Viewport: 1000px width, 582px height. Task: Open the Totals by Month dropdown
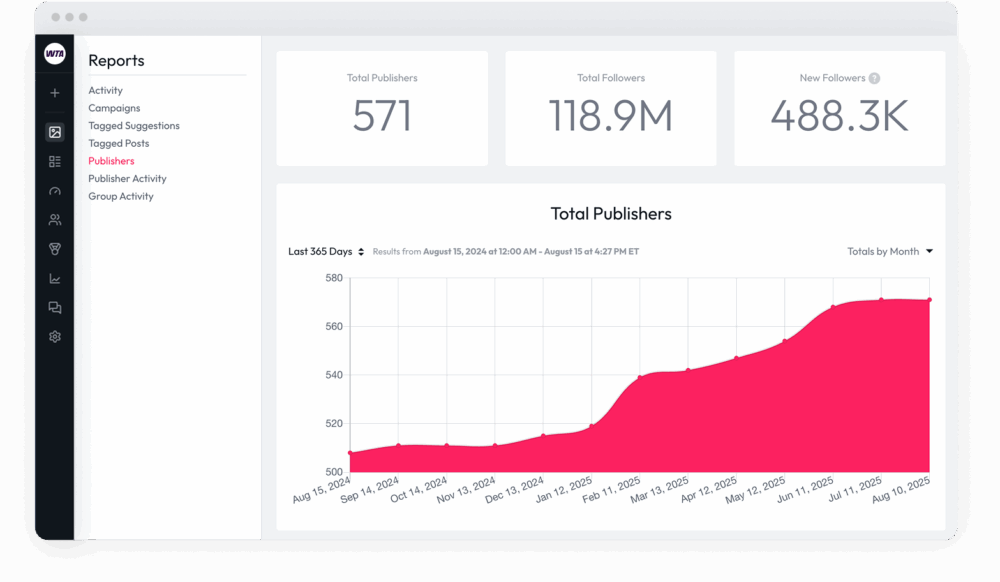[x=889, y=252]
